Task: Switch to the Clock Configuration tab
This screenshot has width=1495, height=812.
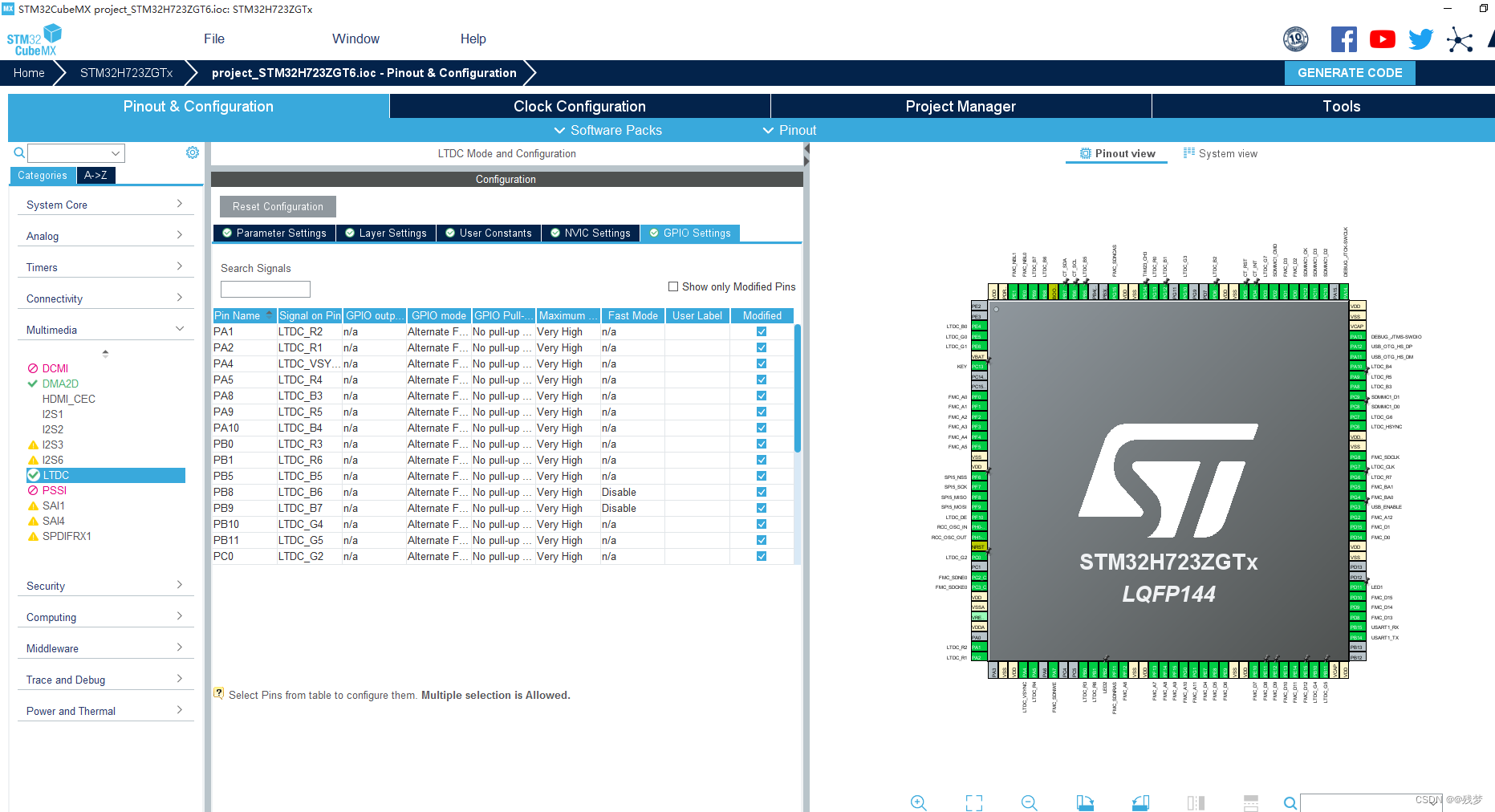Action: [579, 105]
